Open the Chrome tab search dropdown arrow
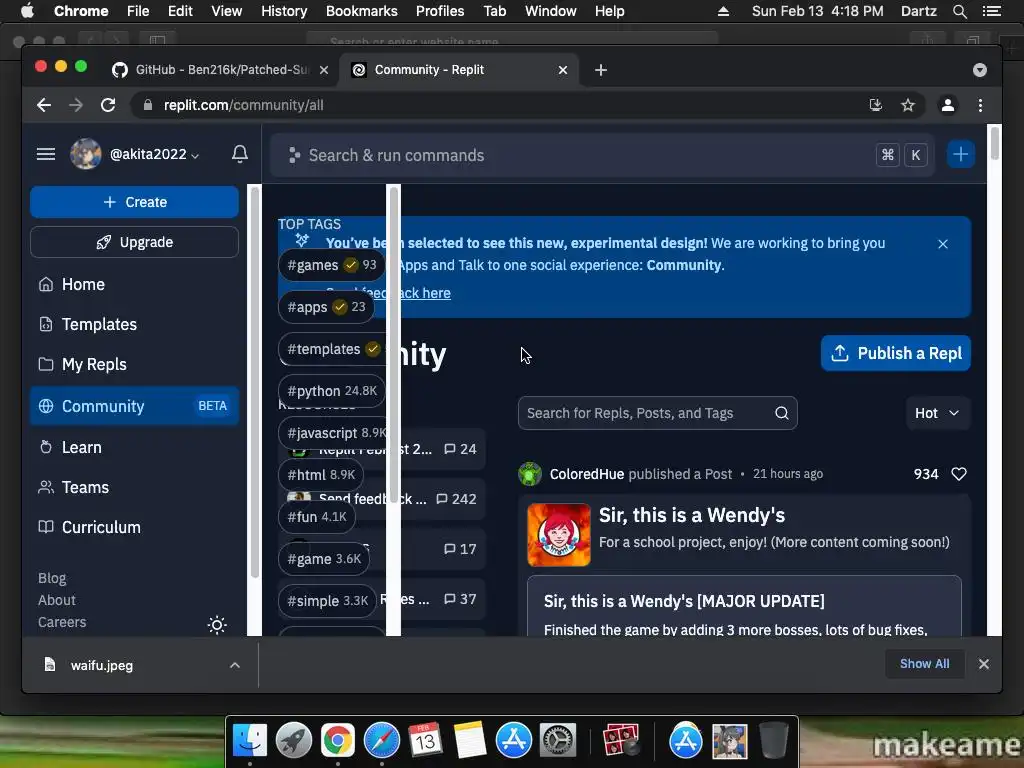Image resolution: width=1024 pixels, height=768 pixels. [980, 70]
